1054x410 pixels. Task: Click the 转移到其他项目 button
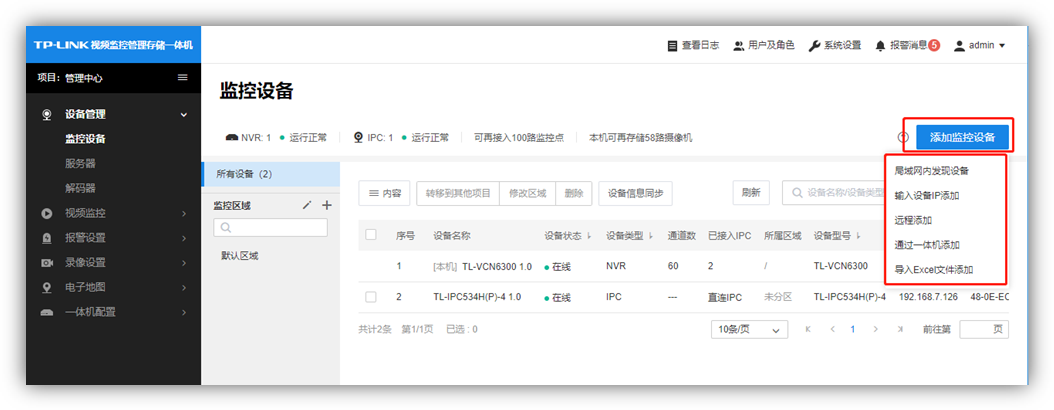coord(458,193)
